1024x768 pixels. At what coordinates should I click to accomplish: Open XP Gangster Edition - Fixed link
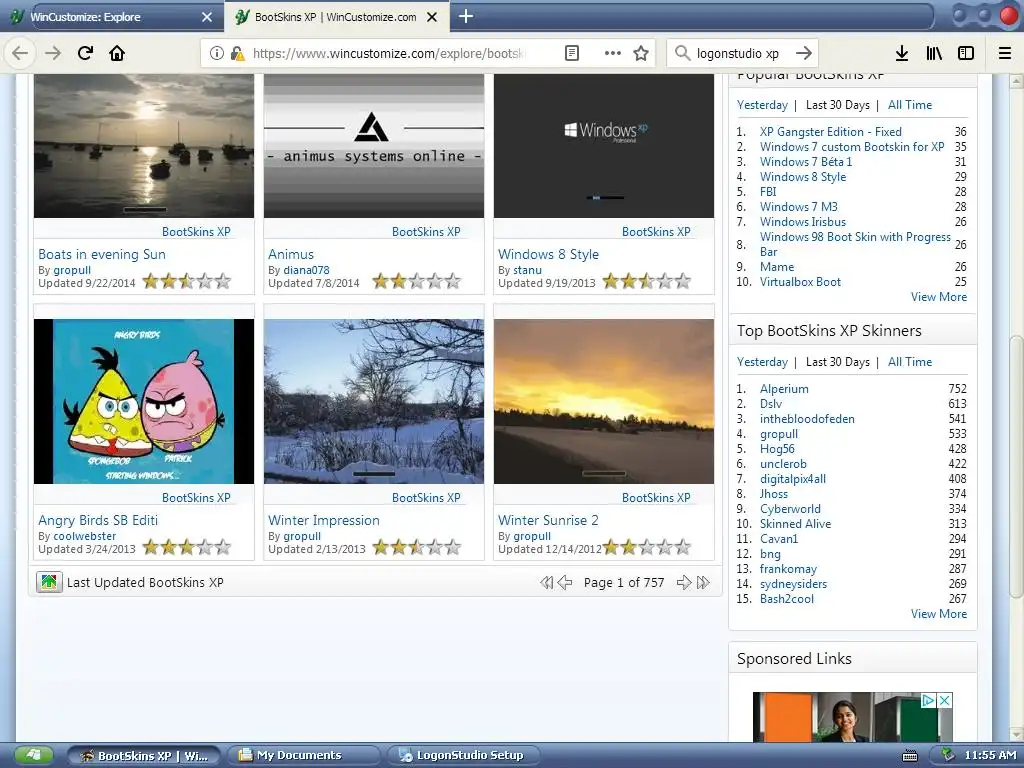click(x=831, y=132)
